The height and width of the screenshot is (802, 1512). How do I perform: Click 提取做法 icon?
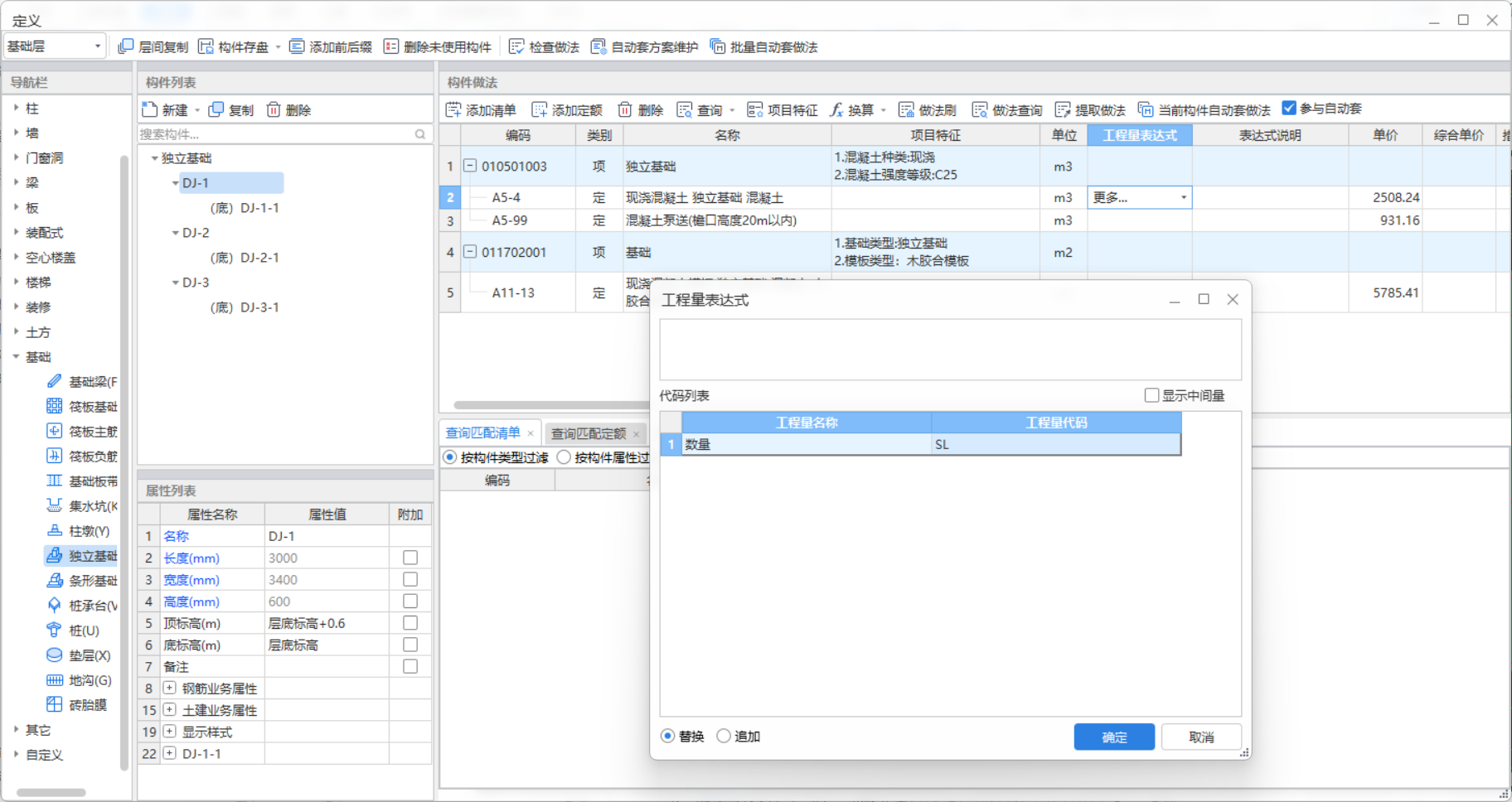click(1063, 109)
